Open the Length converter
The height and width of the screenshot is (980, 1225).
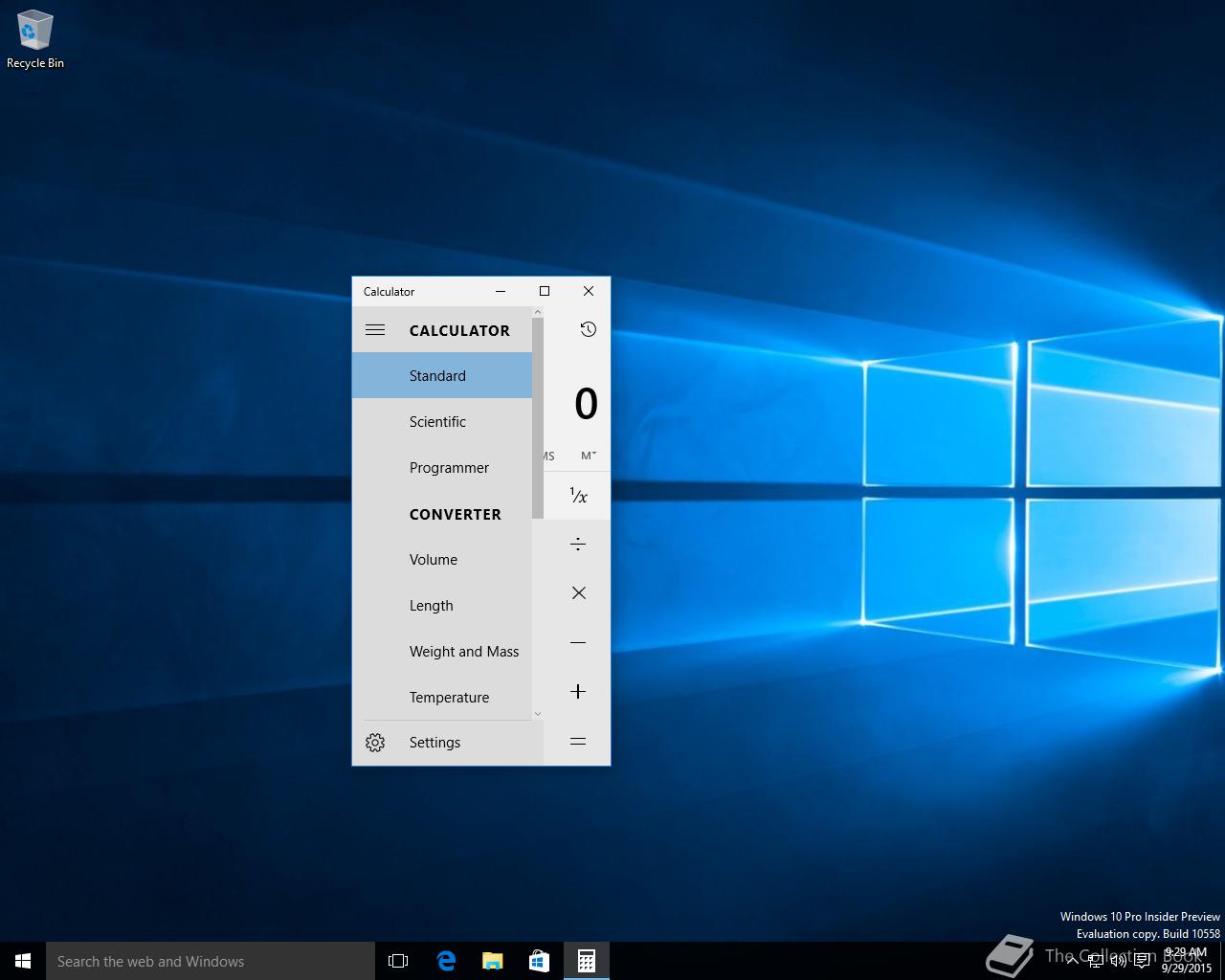[442, 605]
